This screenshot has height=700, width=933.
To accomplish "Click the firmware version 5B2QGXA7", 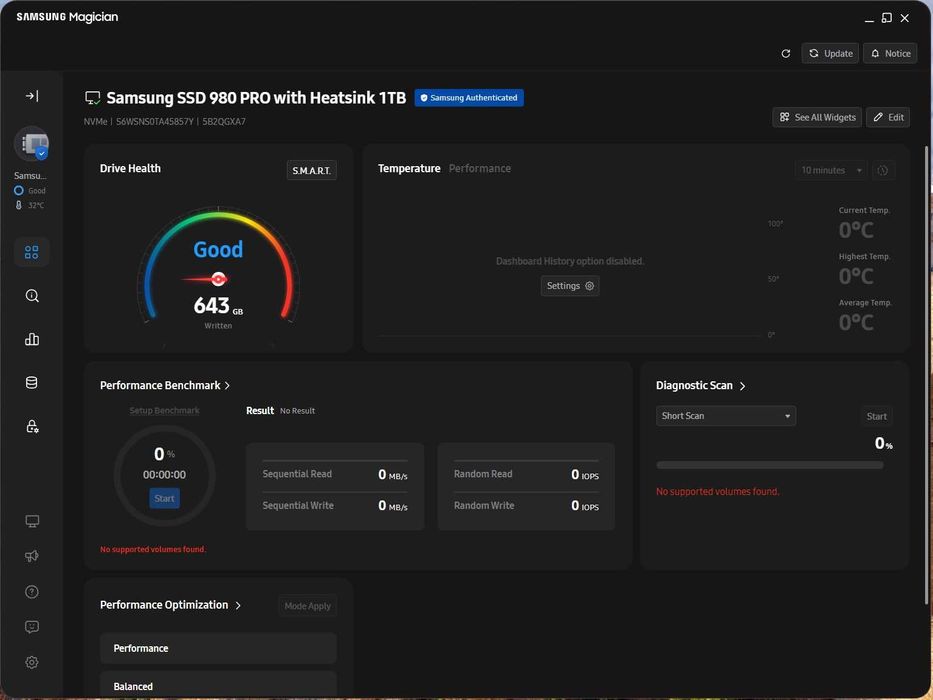I will pyautogui.click(x=224, y=121).
